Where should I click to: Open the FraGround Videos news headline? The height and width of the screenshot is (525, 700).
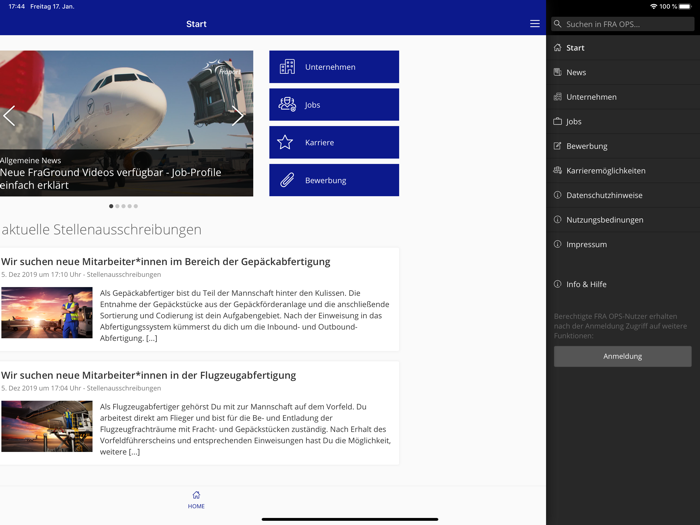click(x=111, y=179)
